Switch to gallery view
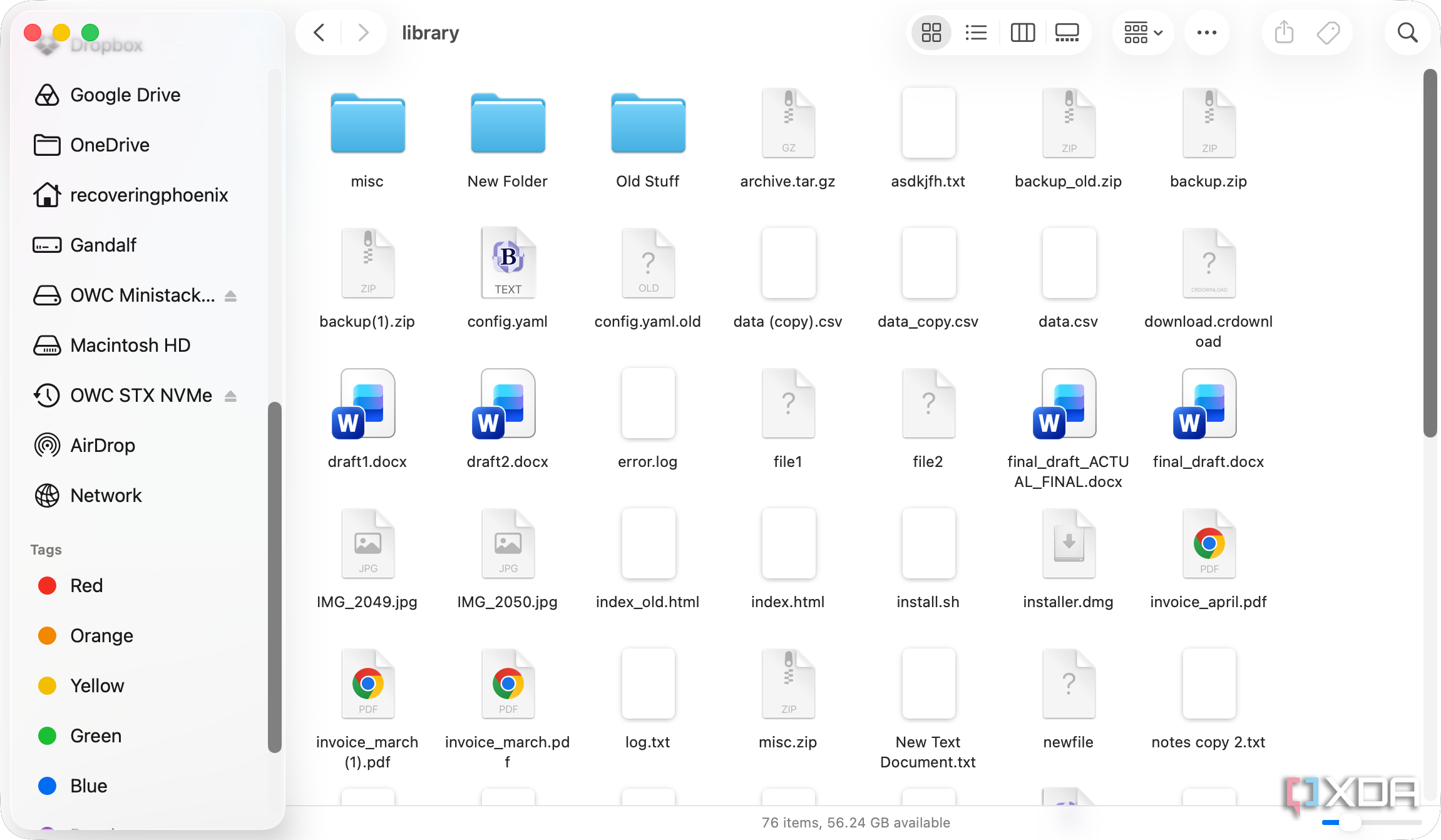Viewport: 1441px width, 840px height. 1067,33
